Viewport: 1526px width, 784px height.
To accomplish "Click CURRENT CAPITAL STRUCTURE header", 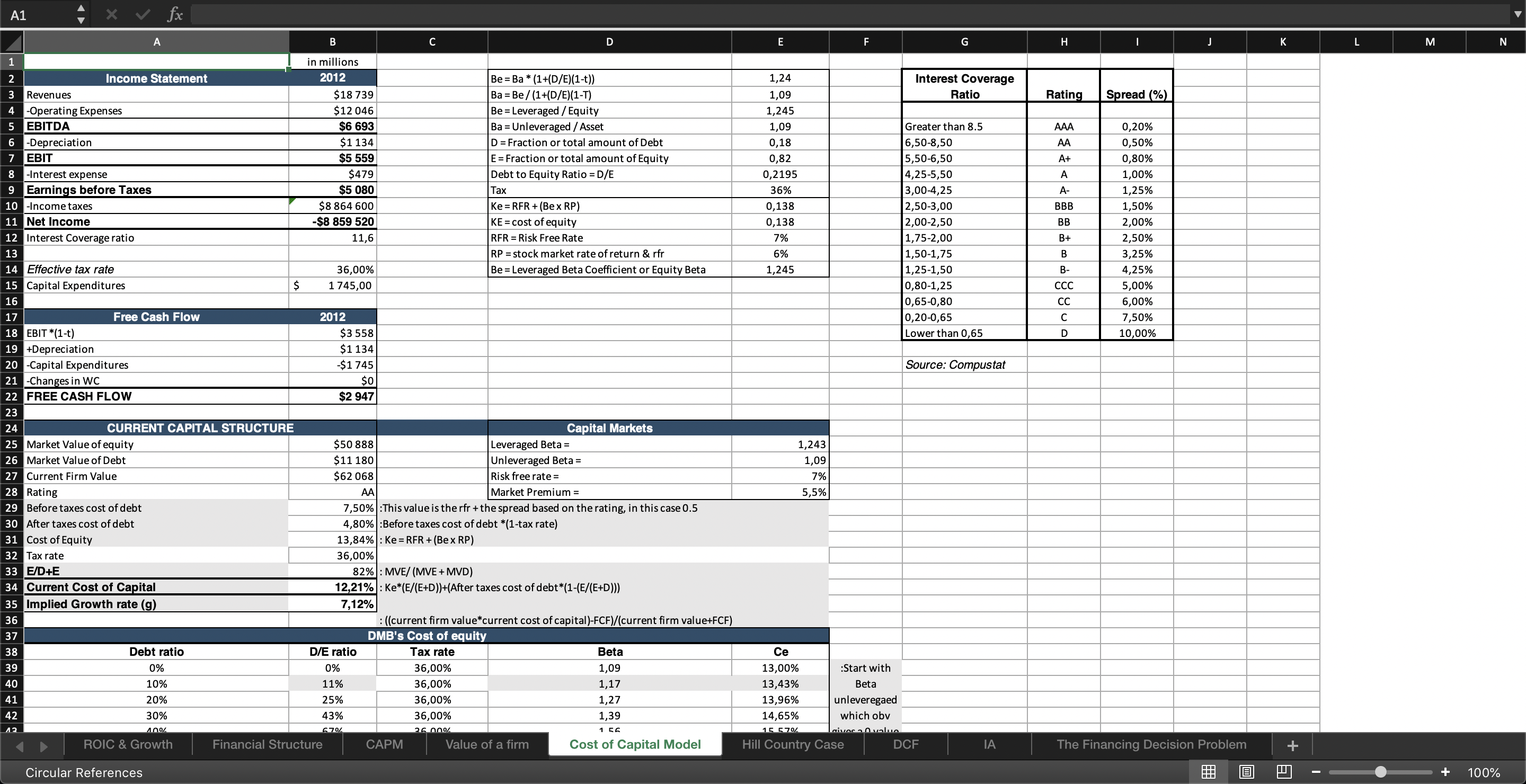I will point(200,428).
